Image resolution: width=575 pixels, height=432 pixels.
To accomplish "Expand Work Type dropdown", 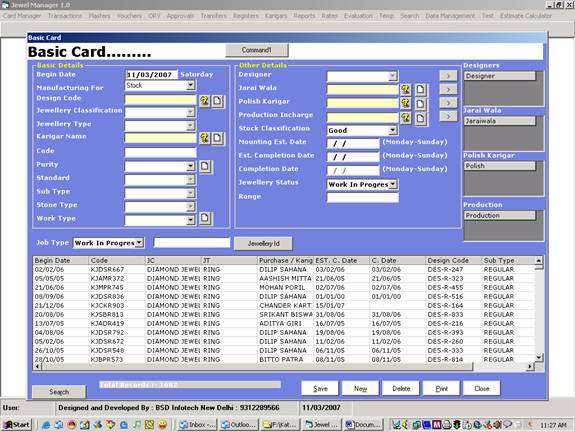I will (190, 220).
